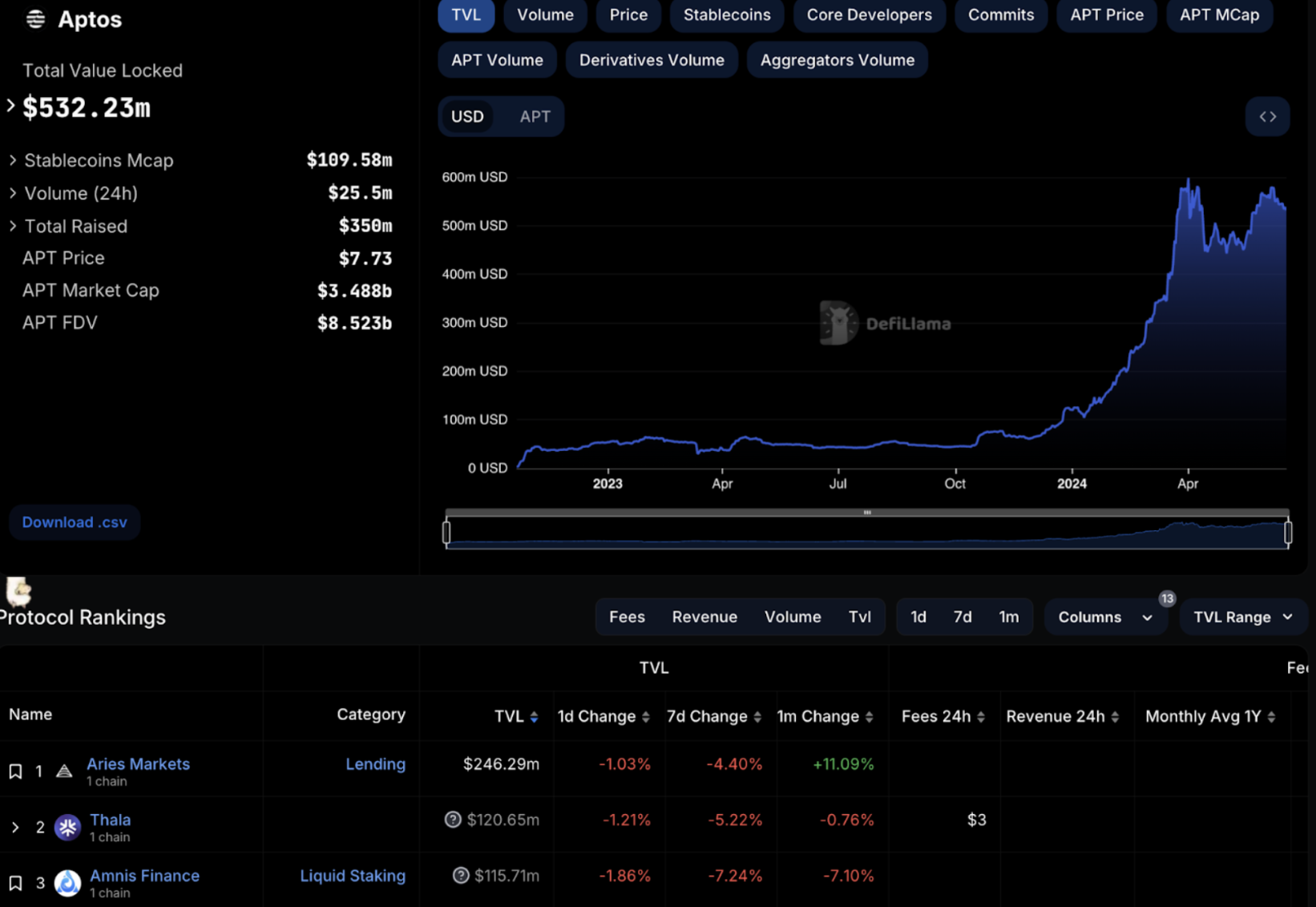Screen dimensions: 1316x907
Task: Enable the APT Price chart overlay
Action: tap(1106, 15)
